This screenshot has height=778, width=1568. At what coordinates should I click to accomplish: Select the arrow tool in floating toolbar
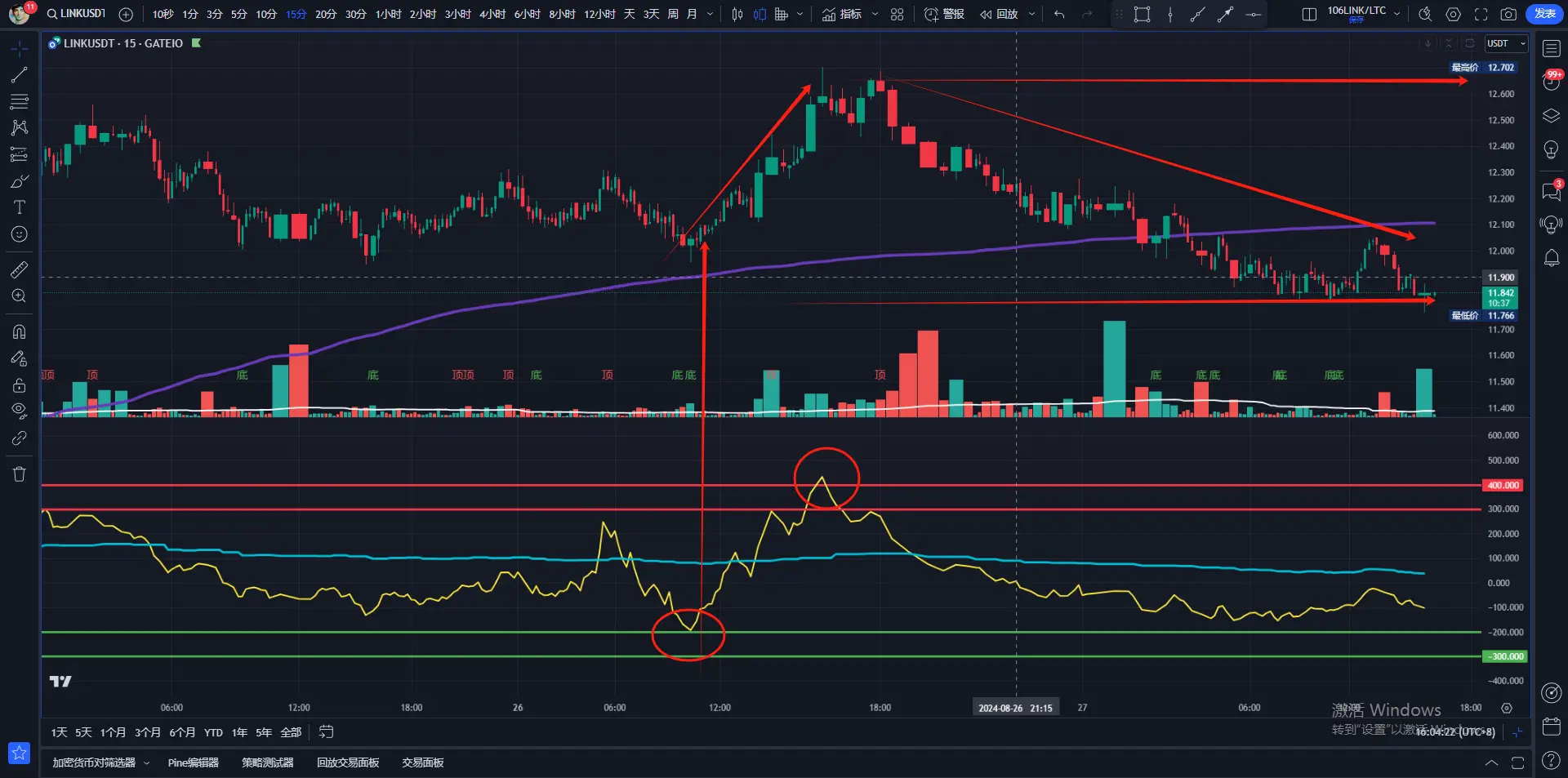tap(1225, 14)
